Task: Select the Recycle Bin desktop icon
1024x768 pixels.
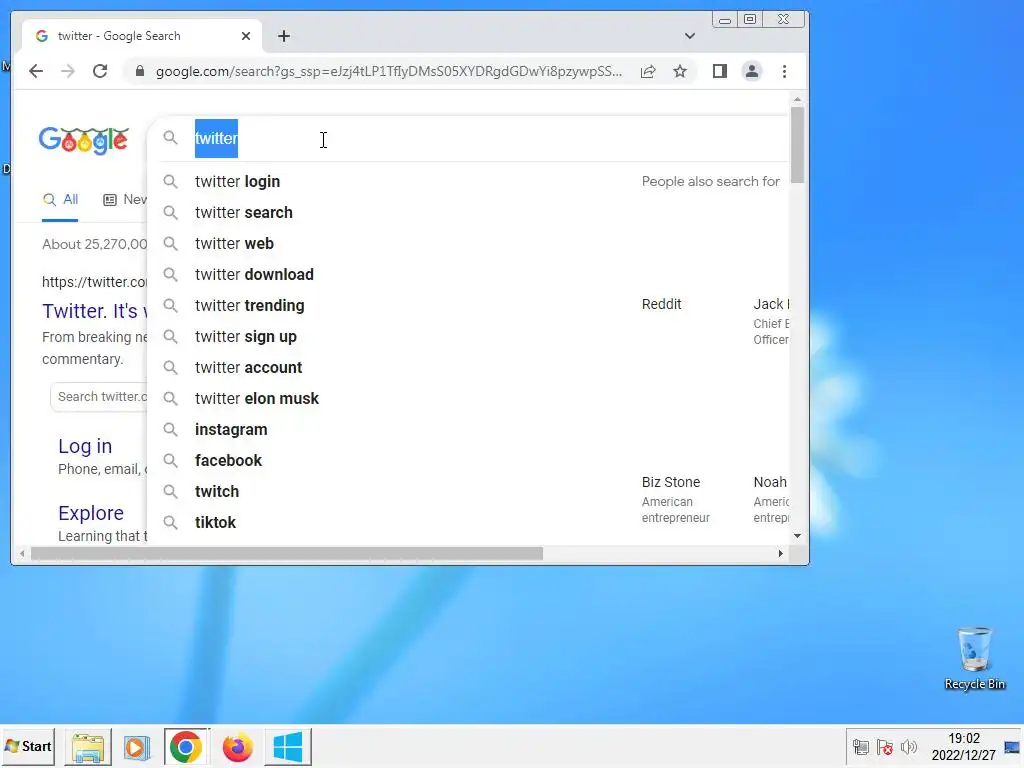Action: pos(974,658)
